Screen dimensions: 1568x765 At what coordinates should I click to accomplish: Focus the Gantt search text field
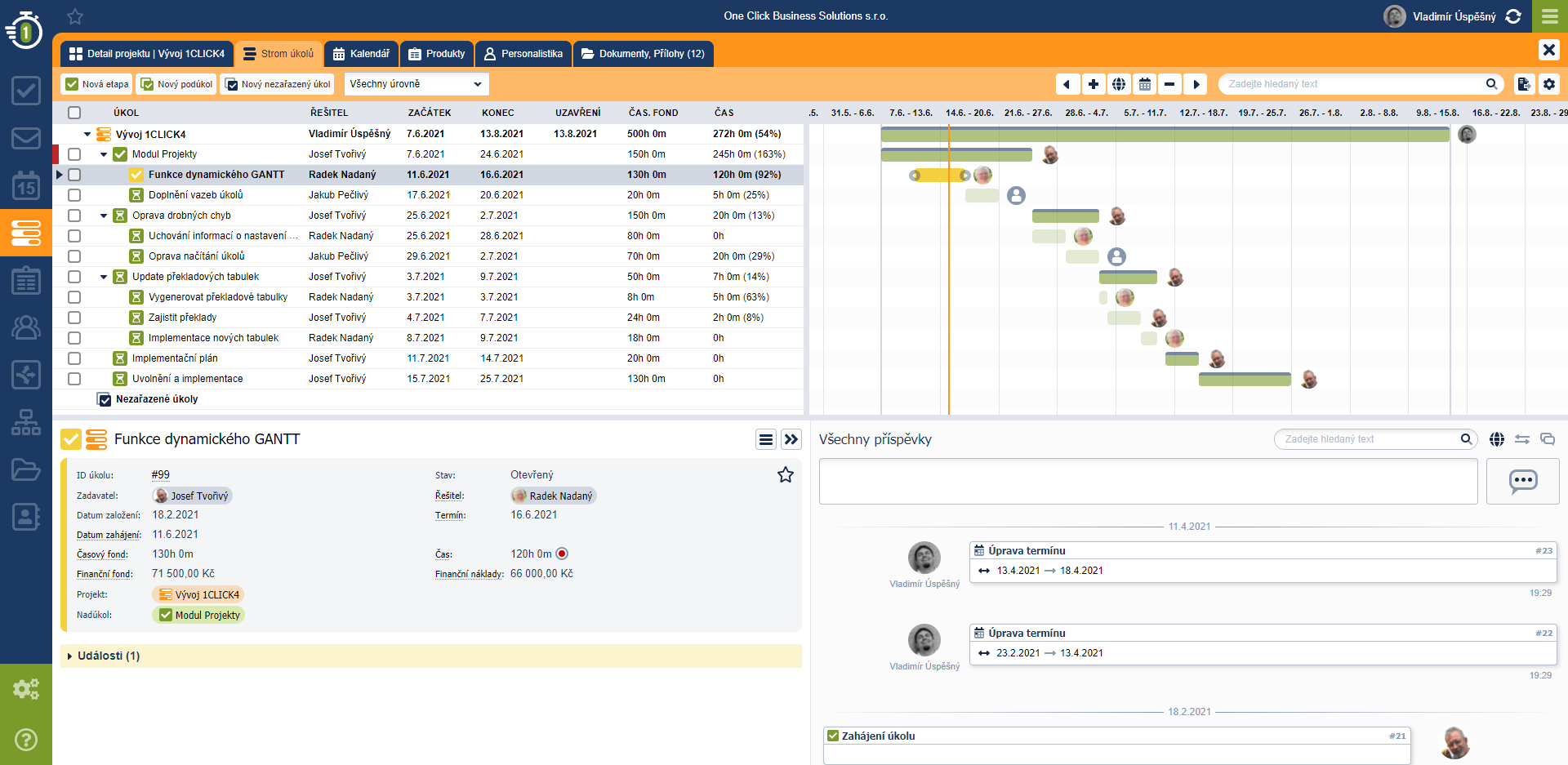pos(1354,84)
